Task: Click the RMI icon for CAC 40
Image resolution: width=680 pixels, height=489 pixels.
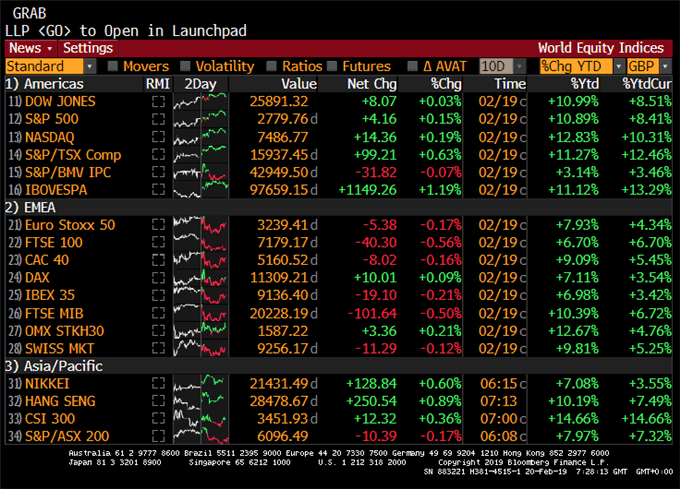Action: click(158, 260)
